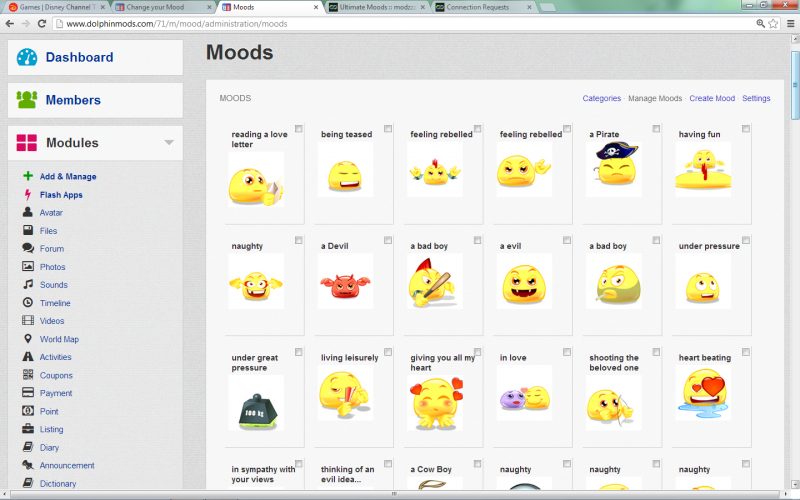This screenshot has height=500, width=800.
Task: Click the Coupons QR code icon
Action: click(28, 374)
